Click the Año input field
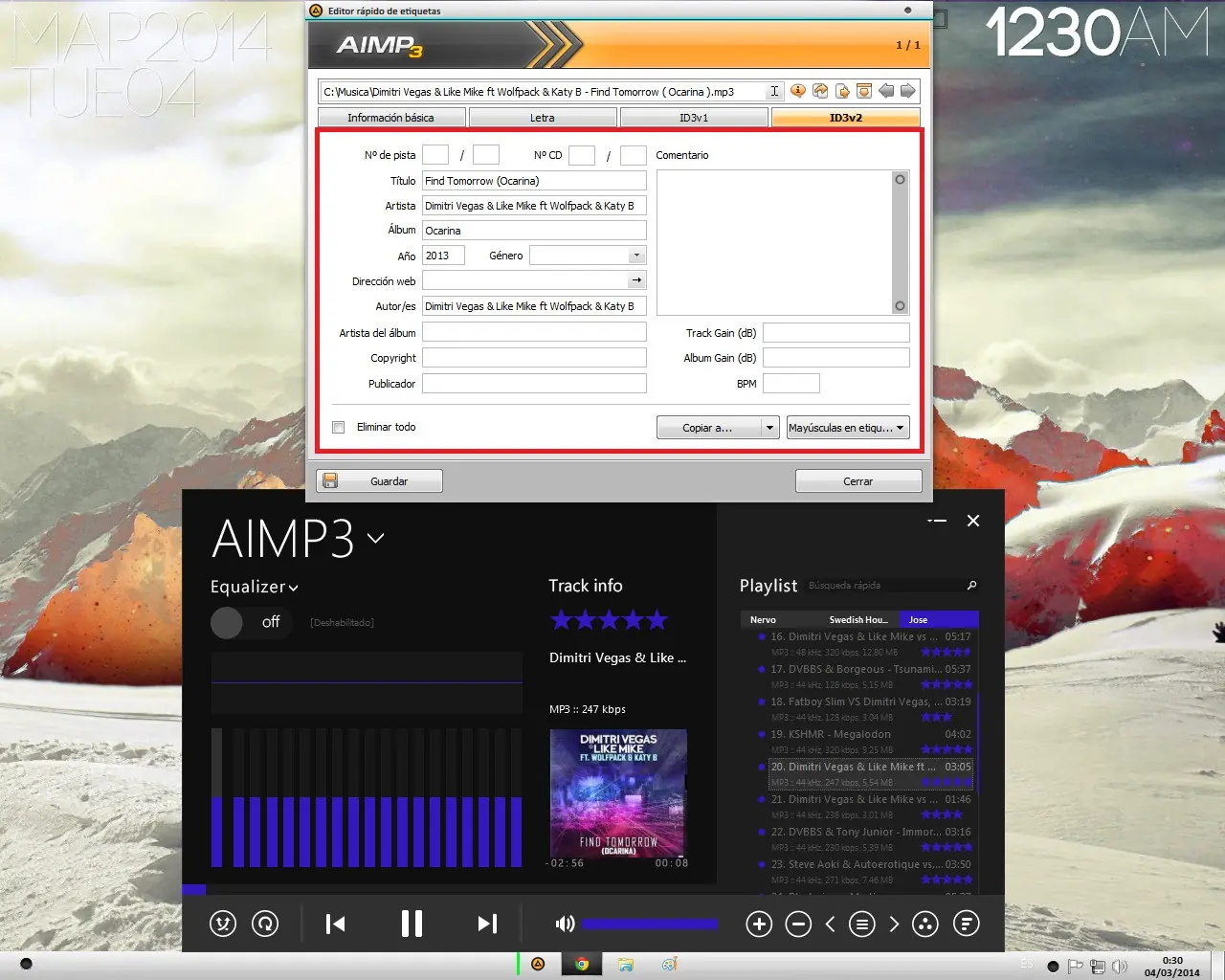The image size is (1225, 980). click(x=443, y=256)
